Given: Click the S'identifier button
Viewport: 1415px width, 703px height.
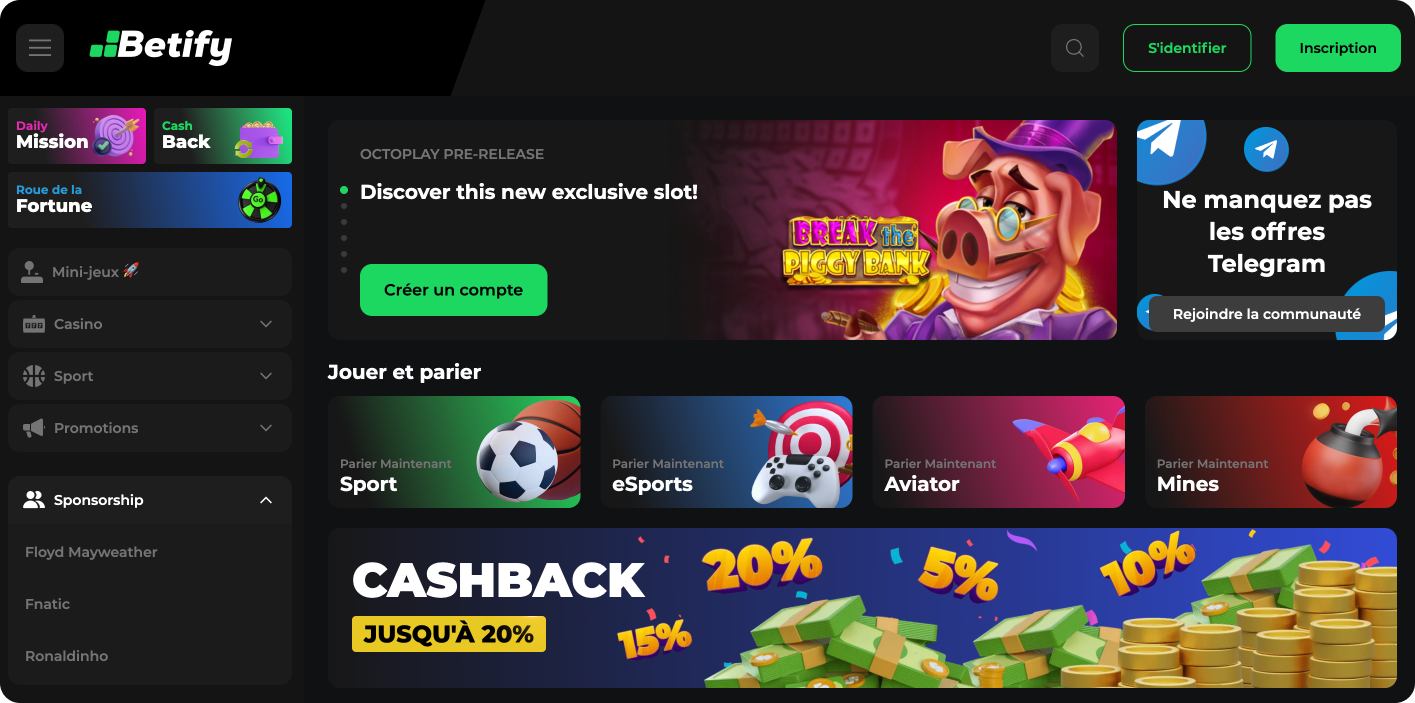Looking at the screenshot, I should (x=1187, y=48).
